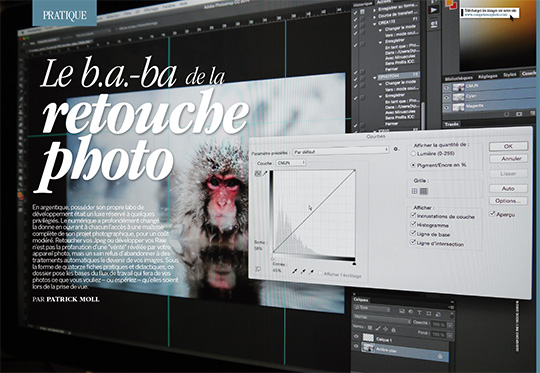The image size is (540, 373).
Task: Expand the Courbe de transfert action
Action: (375, 17)
